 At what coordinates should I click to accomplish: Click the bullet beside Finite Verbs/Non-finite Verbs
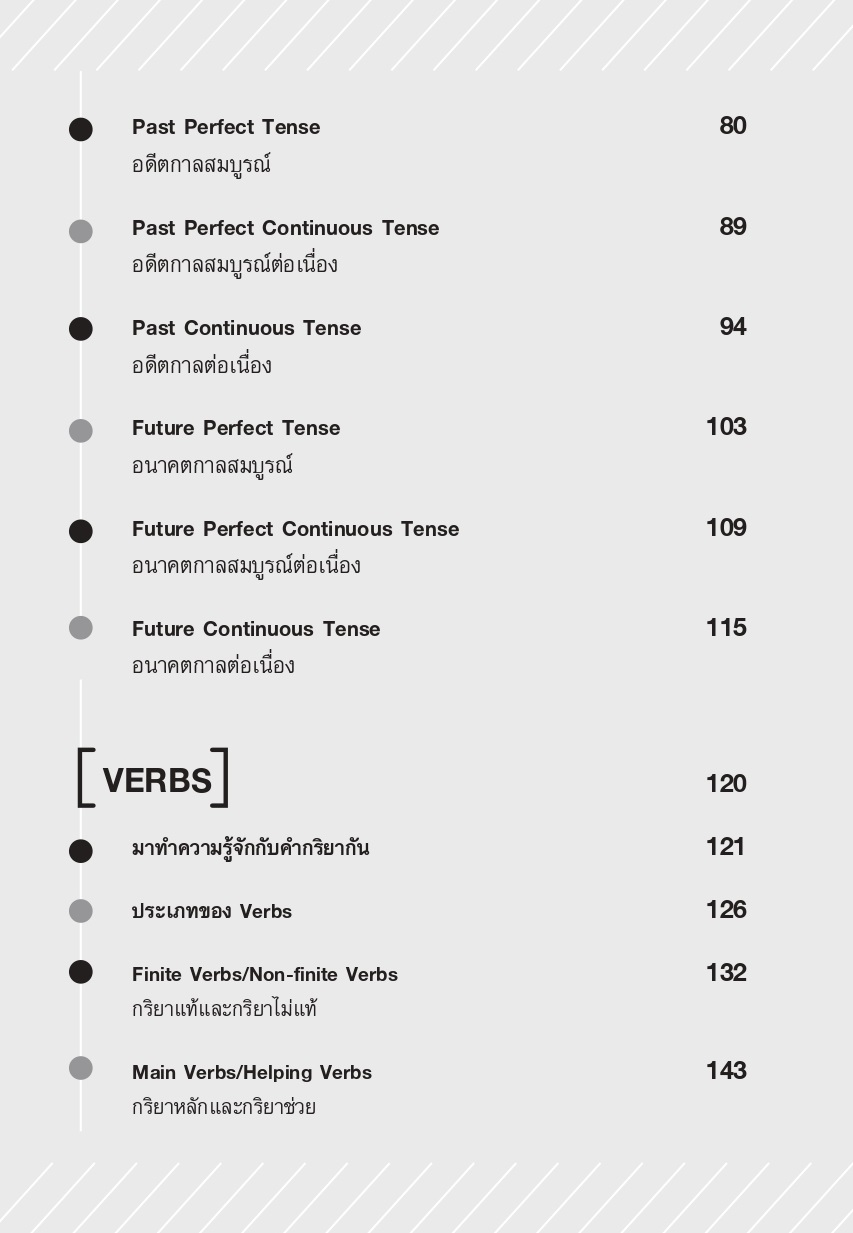(x=81, y=972)
